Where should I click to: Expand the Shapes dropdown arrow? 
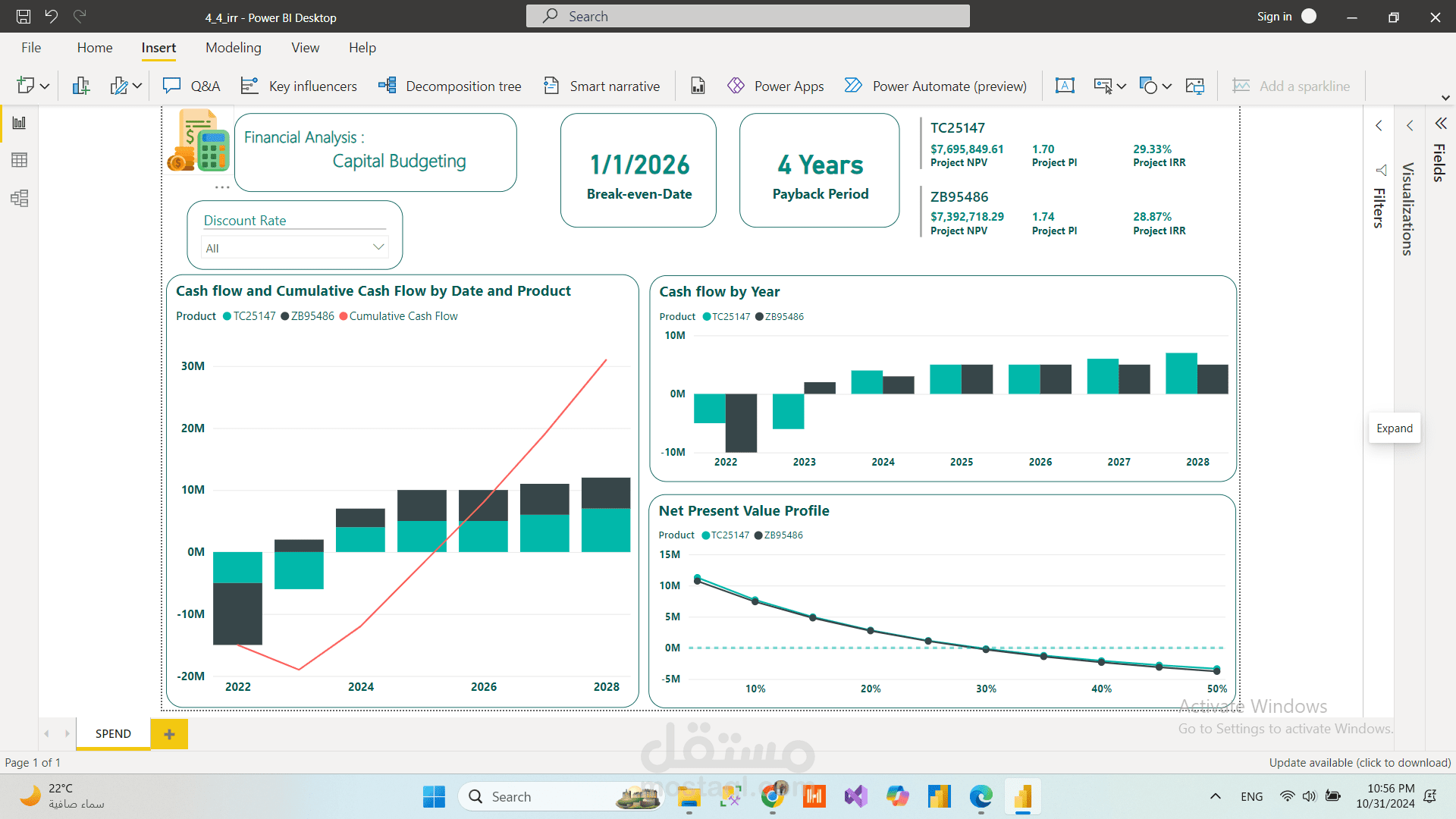(x=1167, y=86)
